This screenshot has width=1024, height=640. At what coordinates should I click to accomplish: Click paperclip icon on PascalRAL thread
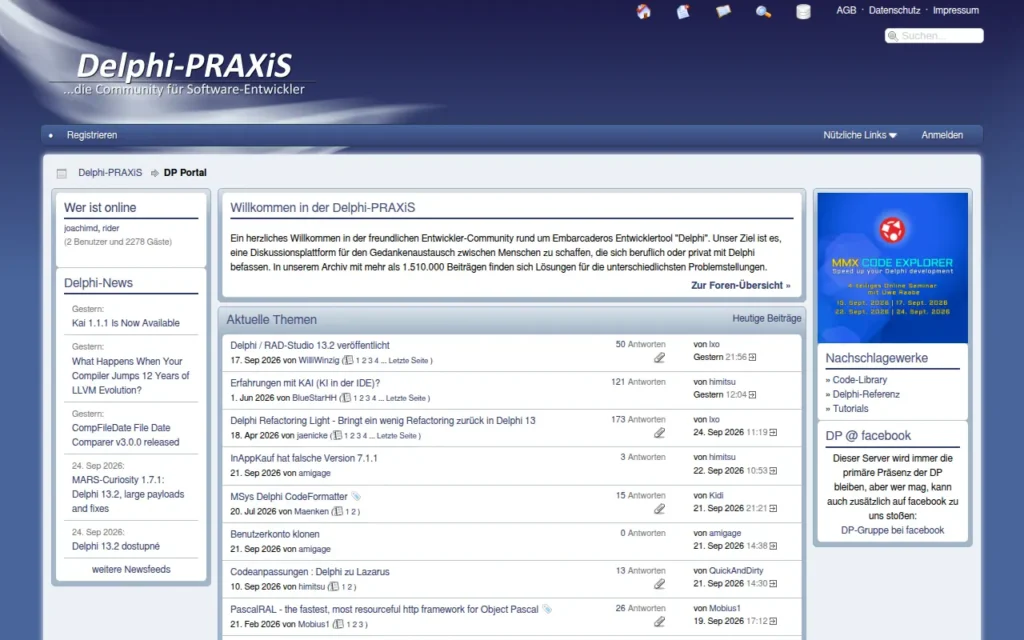(x=660, y=622)
